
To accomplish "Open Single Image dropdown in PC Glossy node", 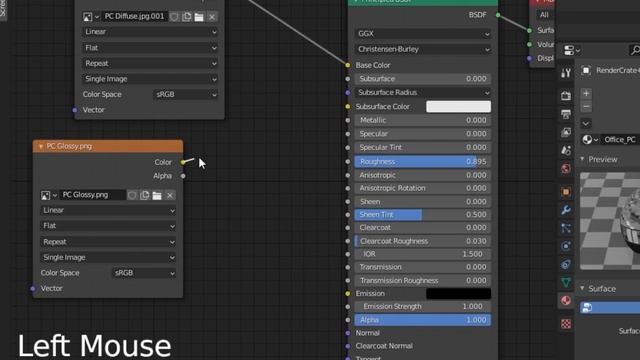I will tap(108, 258).
